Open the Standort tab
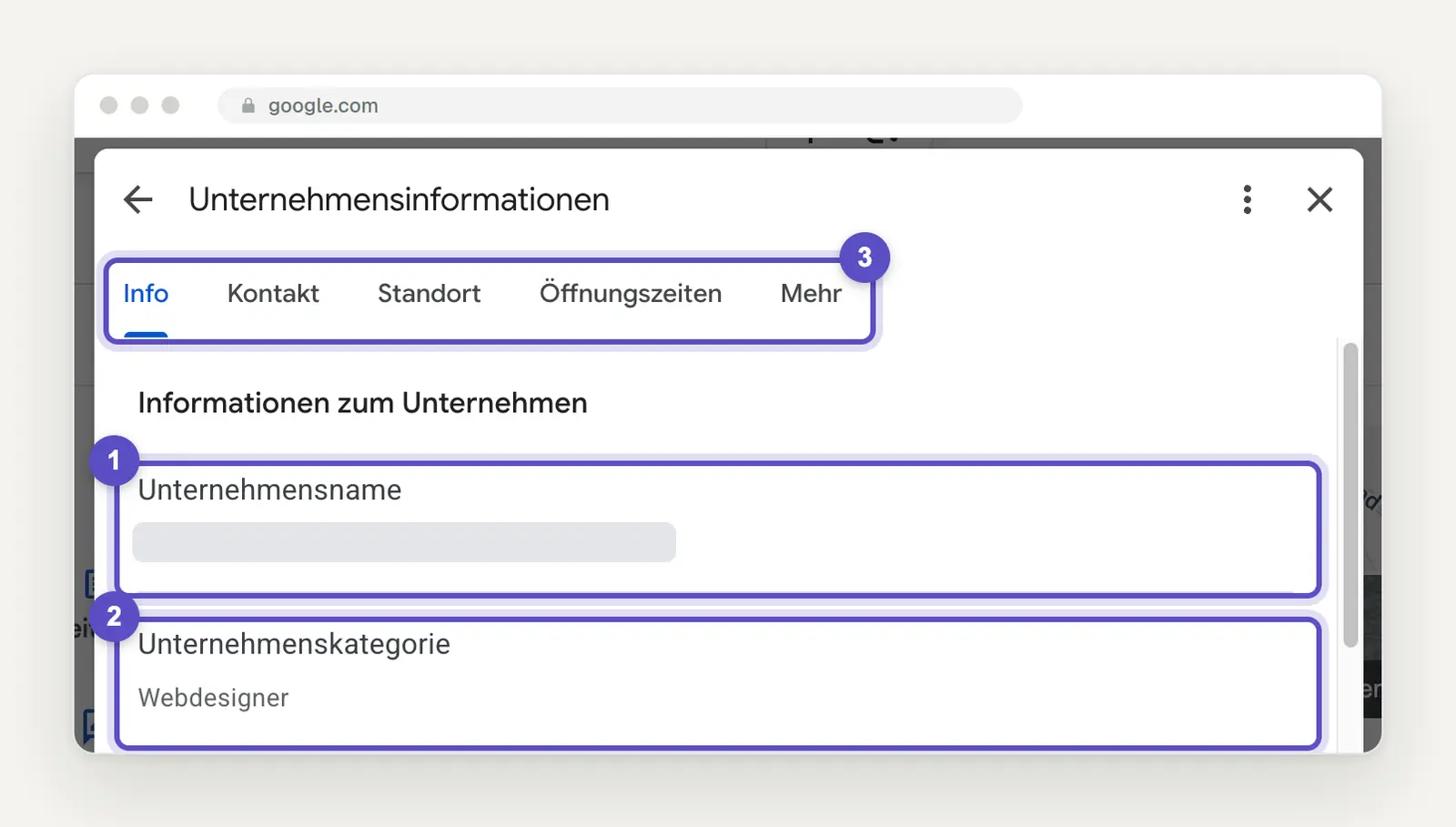Image resolution: width=1456 pixels, height=827 pixels. [x=429, y=294]
